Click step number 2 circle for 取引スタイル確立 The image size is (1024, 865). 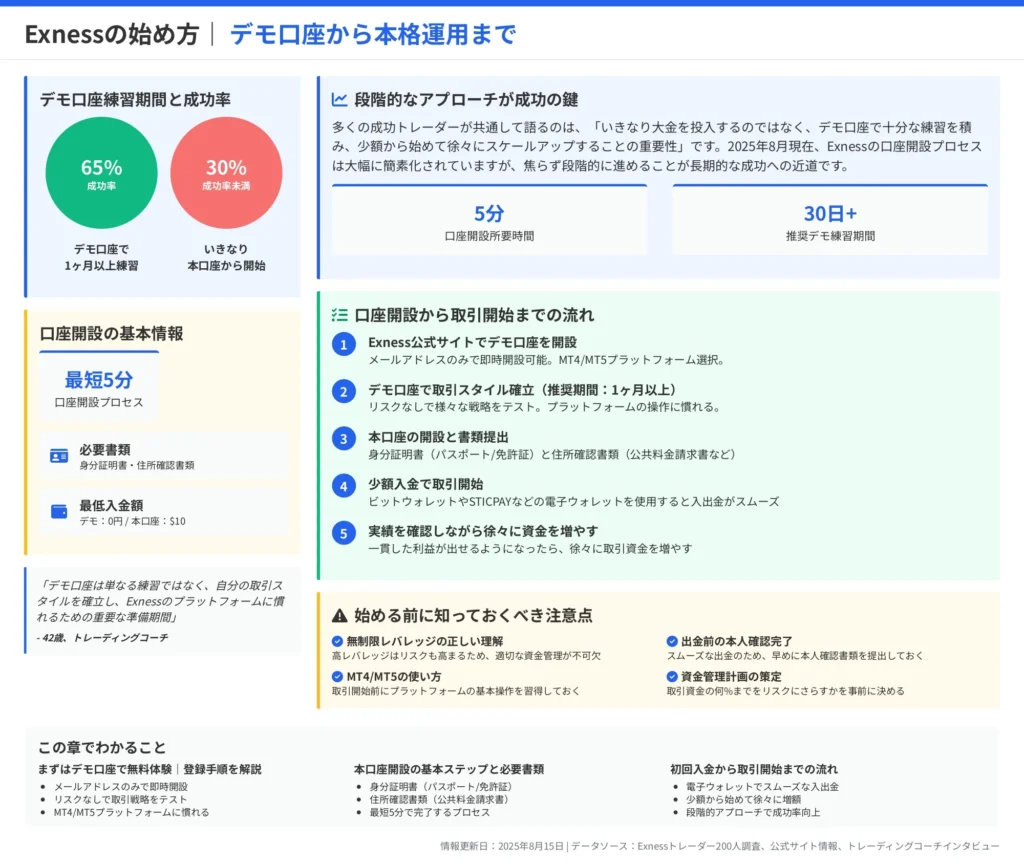[x=344, y=392]
